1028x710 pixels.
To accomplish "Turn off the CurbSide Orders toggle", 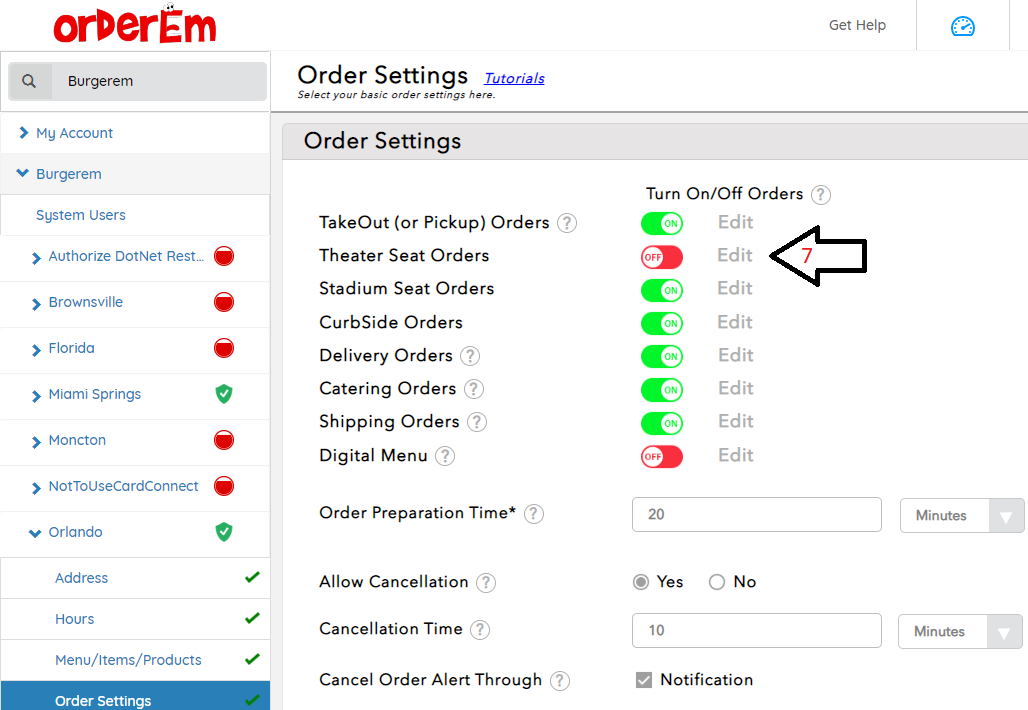I will [661, 323].
